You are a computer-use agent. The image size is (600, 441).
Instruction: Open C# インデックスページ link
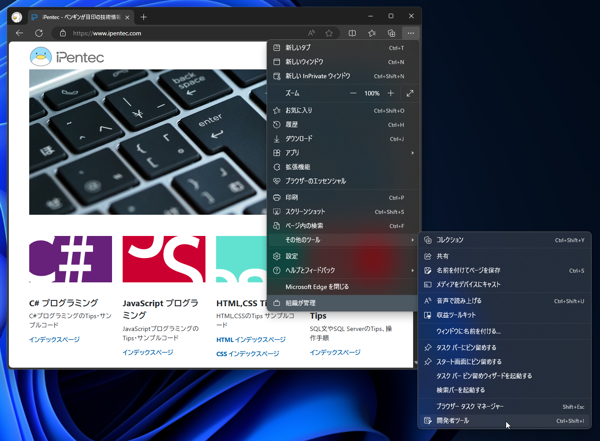point(54,340)
